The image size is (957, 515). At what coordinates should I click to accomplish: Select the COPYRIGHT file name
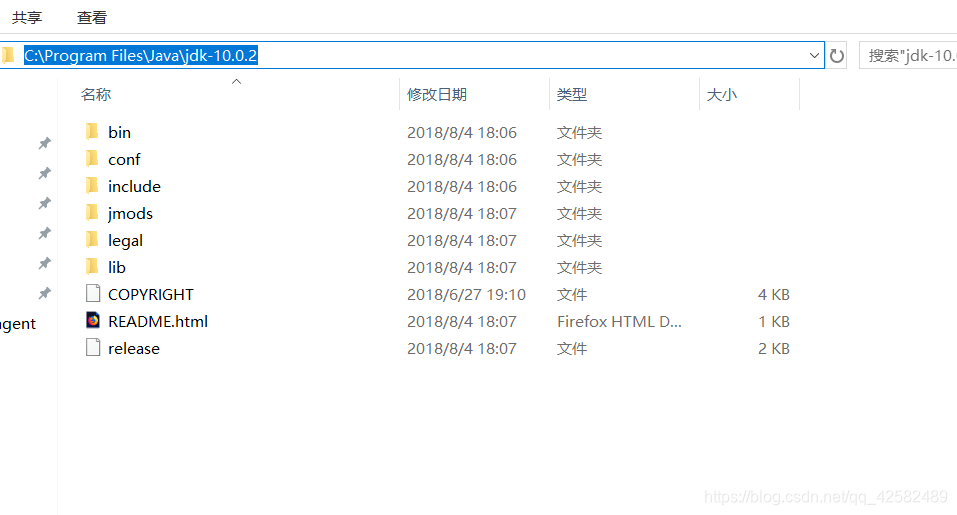pos(151,294)
